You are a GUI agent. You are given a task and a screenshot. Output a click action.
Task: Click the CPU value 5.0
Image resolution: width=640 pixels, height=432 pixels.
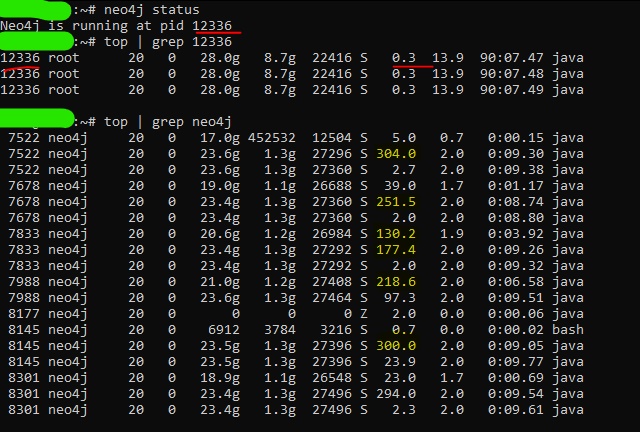[x=404, y=138]
